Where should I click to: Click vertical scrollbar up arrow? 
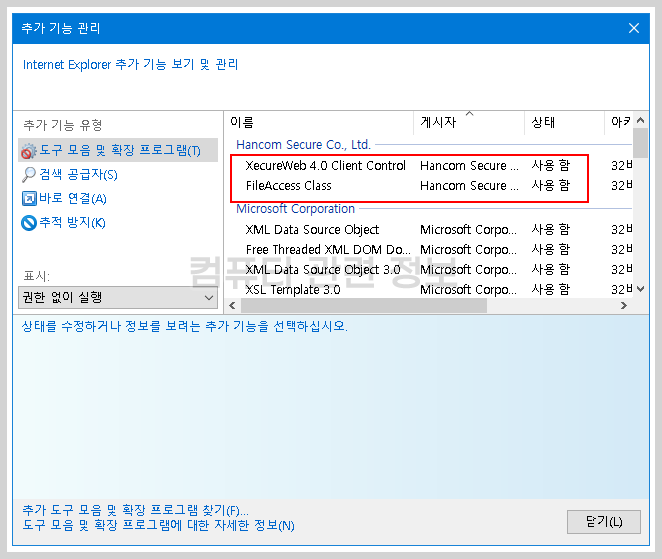[x=640, y=120]
